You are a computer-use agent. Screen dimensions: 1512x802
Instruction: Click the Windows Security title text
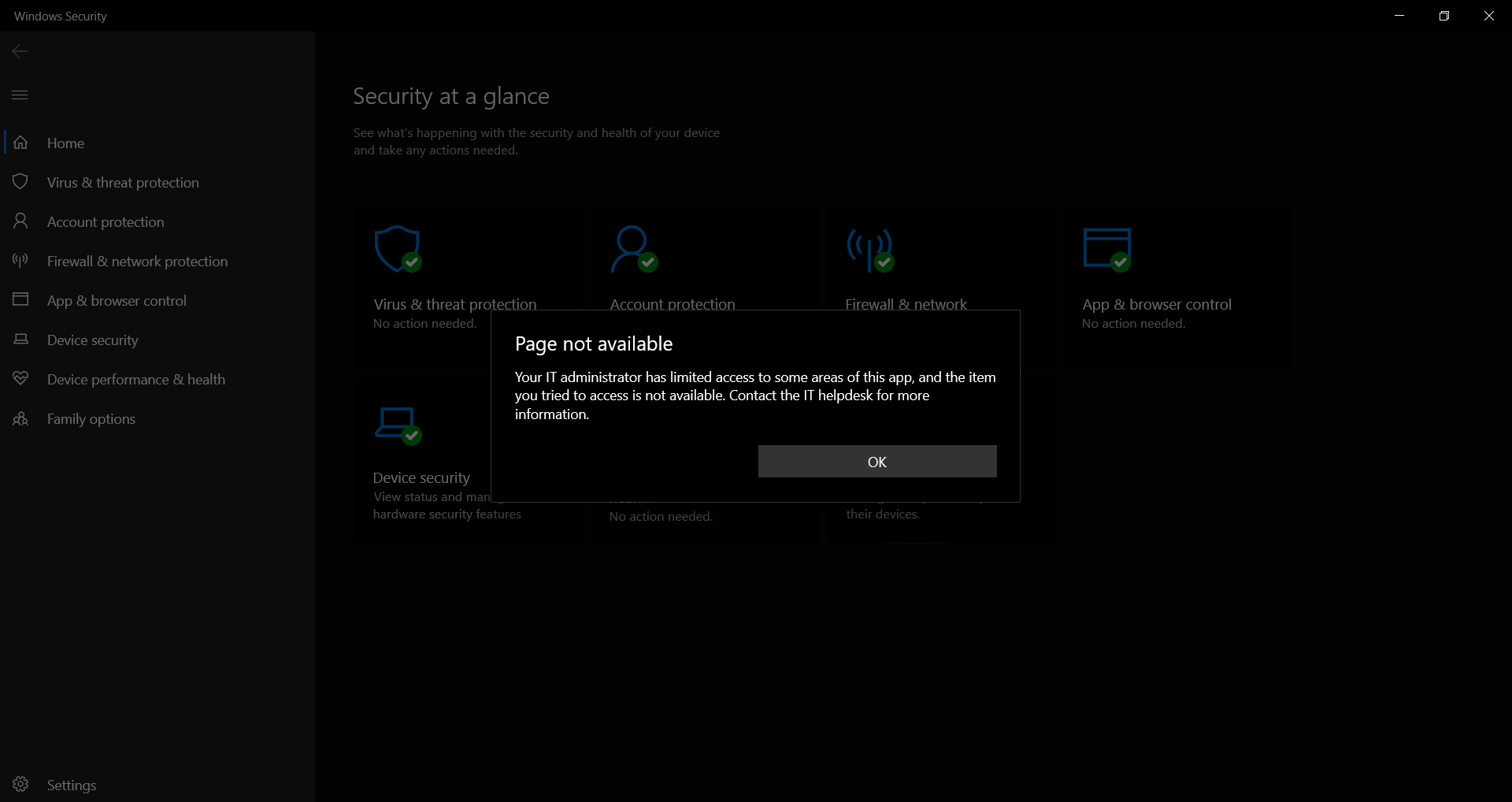pyautogui.click(x=61, y=16)
